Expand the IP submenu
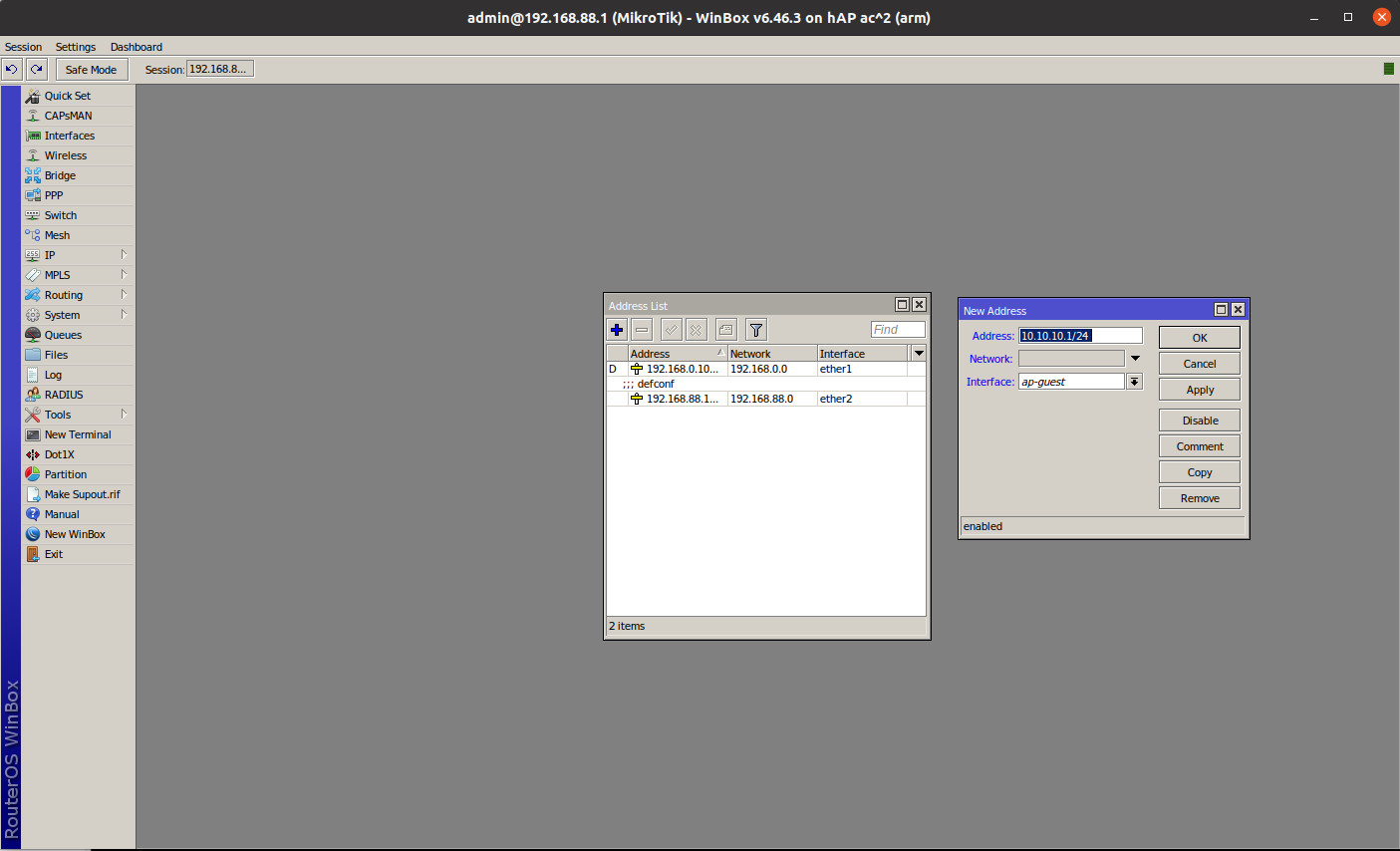This screenshot has width=1400, height=851. tap(78, 255)
